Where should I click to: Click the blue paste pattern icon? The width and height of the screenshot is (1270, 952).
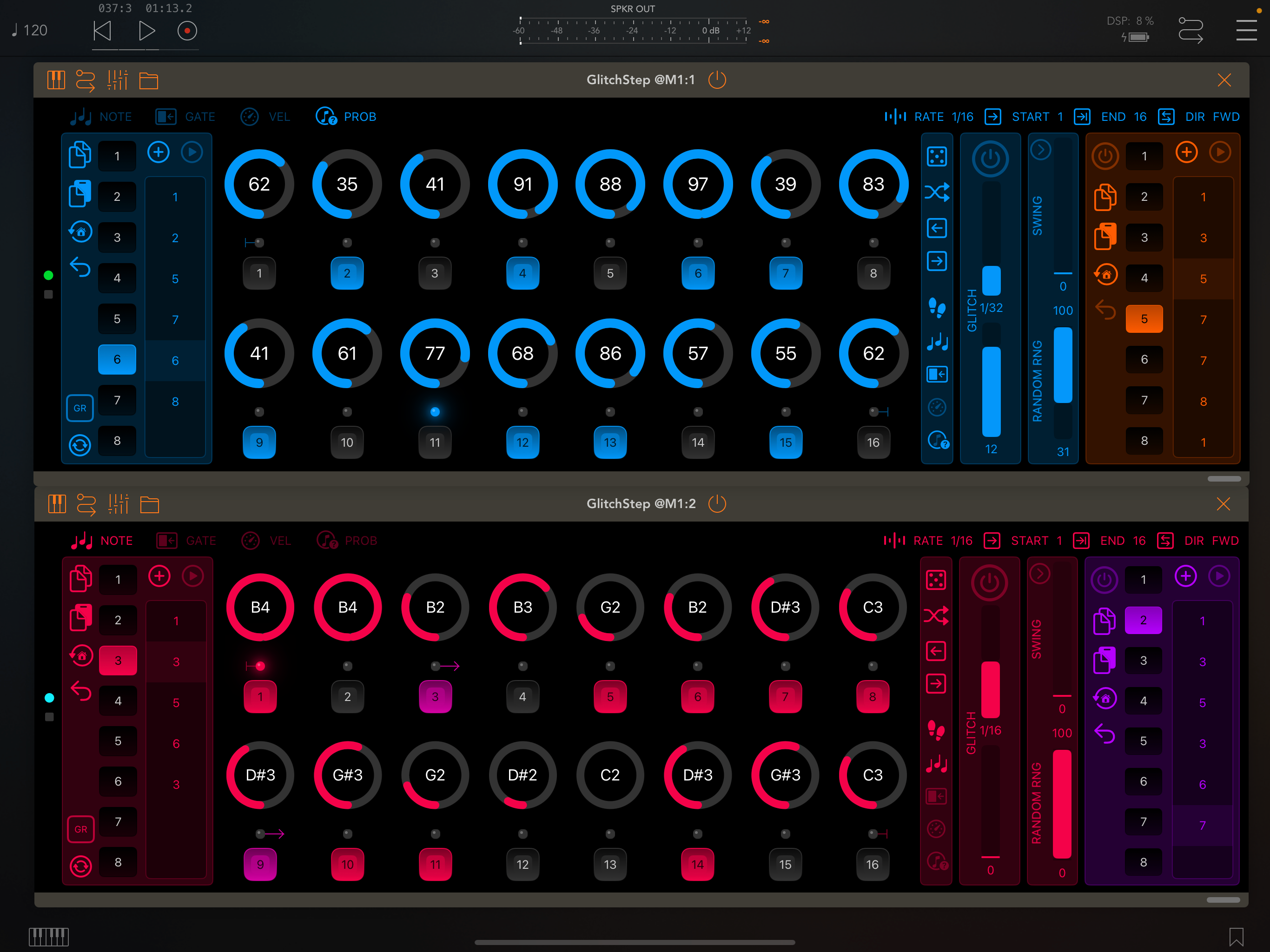[x=80, y=193]
